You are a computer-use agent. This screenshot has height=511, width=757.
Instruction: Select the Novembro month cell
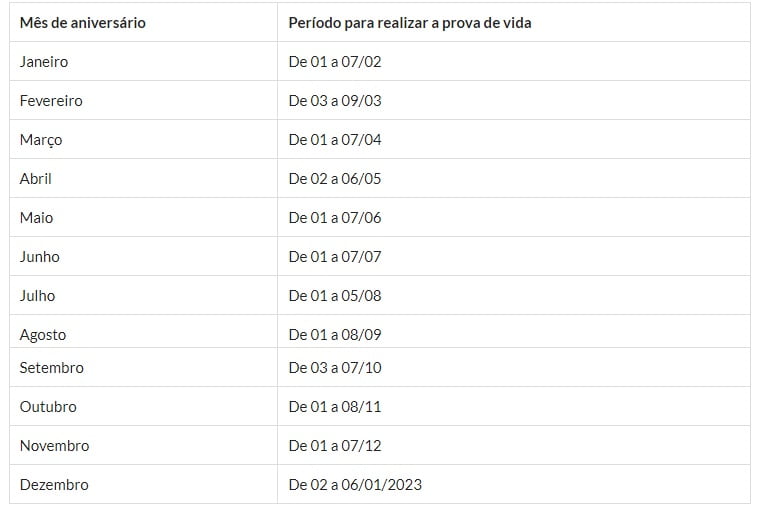(55, 445)
